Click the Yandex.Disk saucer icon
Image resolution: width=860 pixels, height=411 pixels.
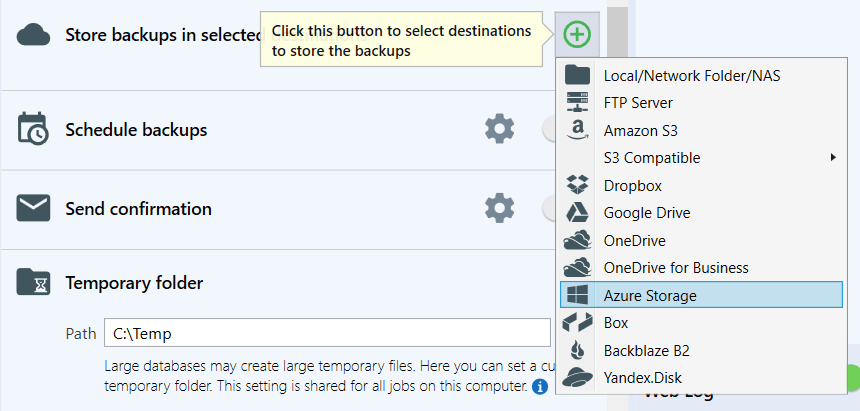coord(578,378)
